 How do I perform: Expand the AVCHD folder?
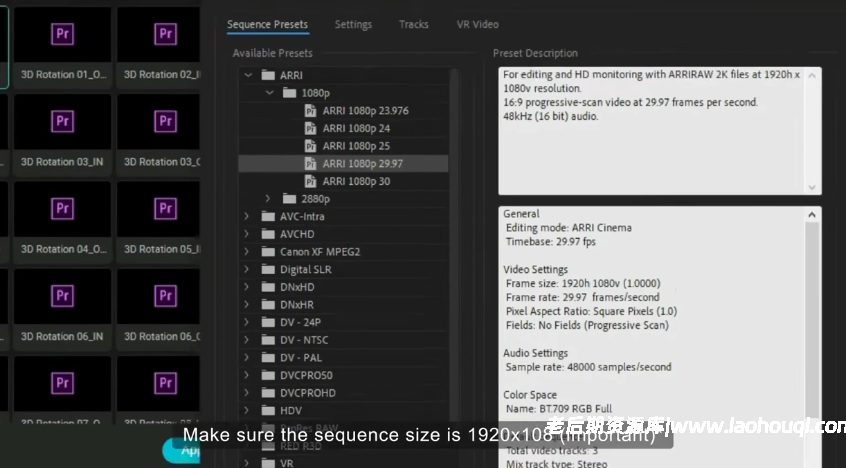pos(247,234)
